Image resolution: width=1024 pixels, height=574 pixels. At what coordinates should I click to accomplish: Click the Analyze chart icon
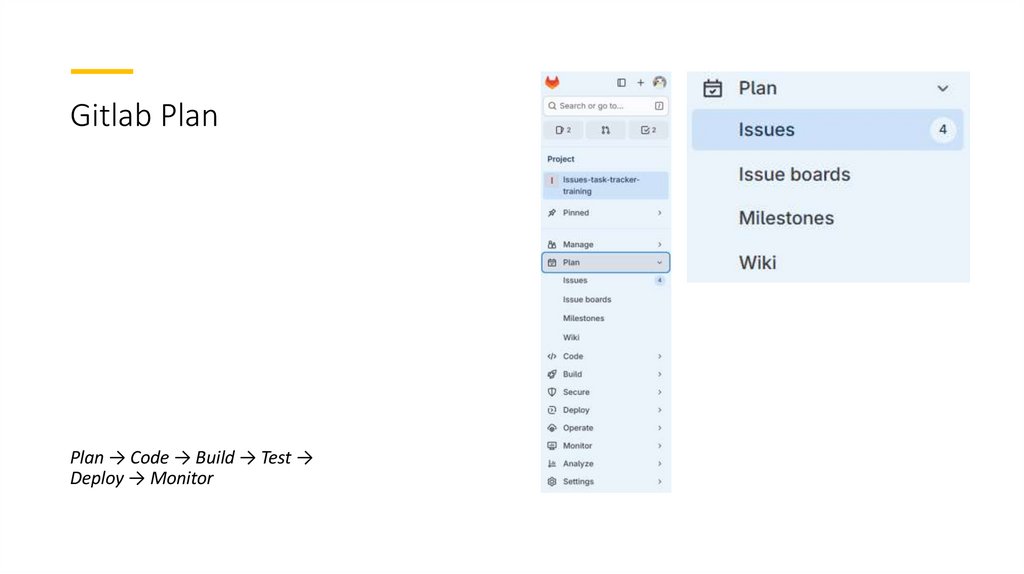(x=552, y=464)
